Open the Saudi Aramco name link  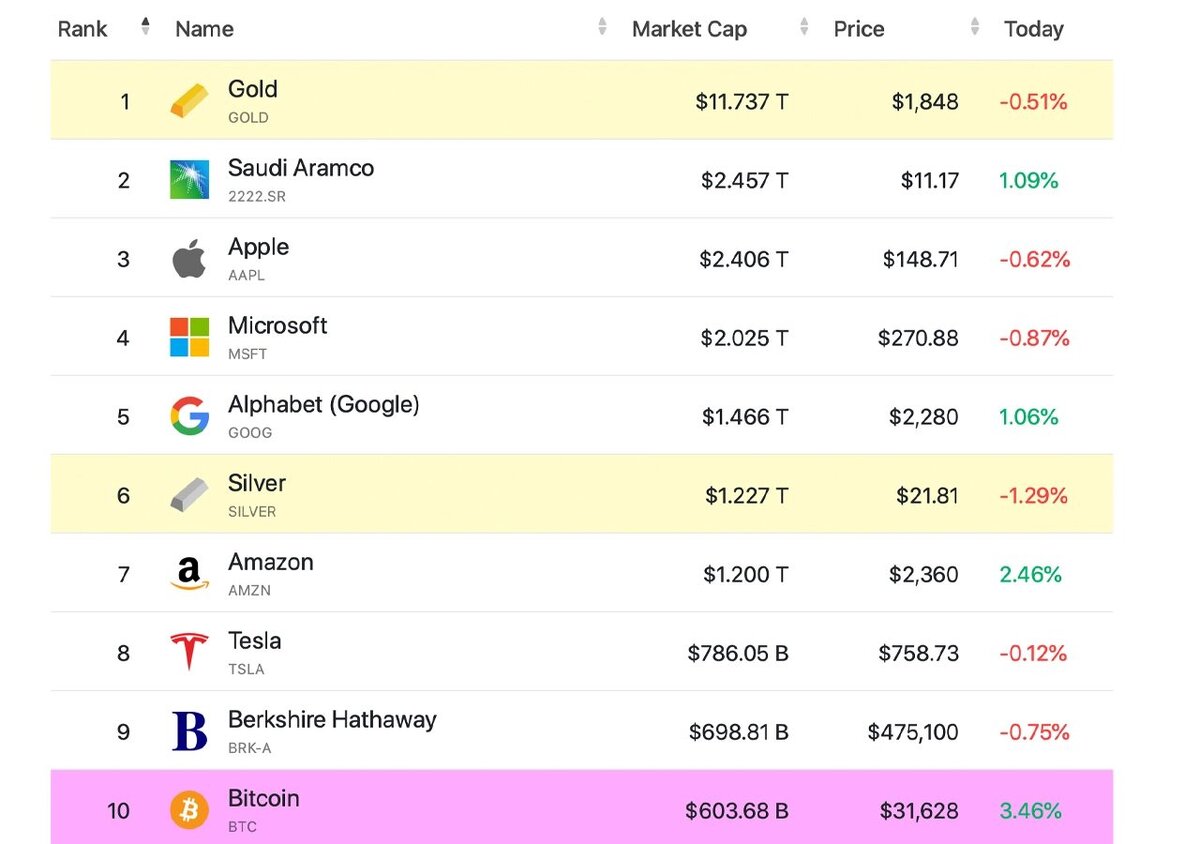300,168
